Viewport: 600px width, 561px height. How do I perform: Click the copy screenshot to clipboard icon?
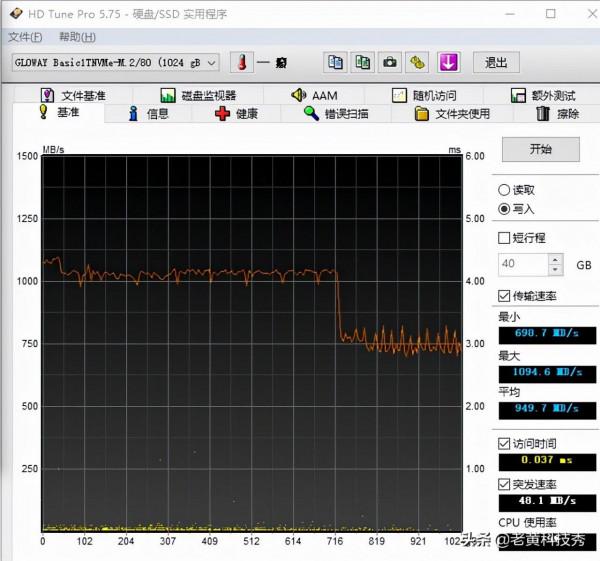[363, 62]
